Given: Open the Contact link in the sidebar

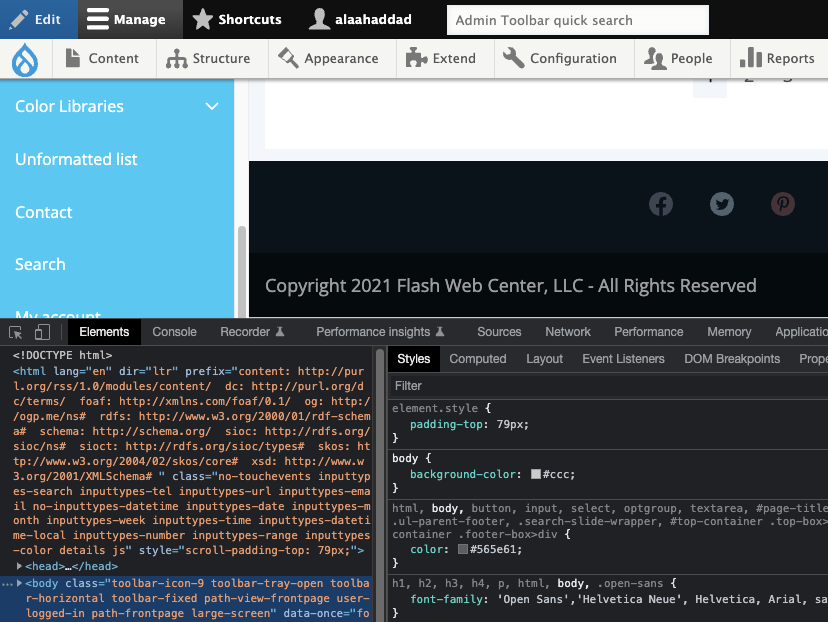Looking at the screenshot, I should (43, 212).
